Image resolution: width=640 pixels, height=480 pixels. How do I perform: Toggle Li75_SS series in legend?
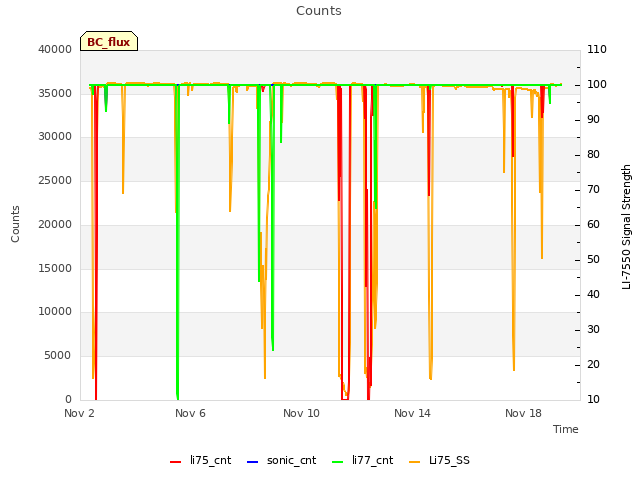click(x=439, y=460)
